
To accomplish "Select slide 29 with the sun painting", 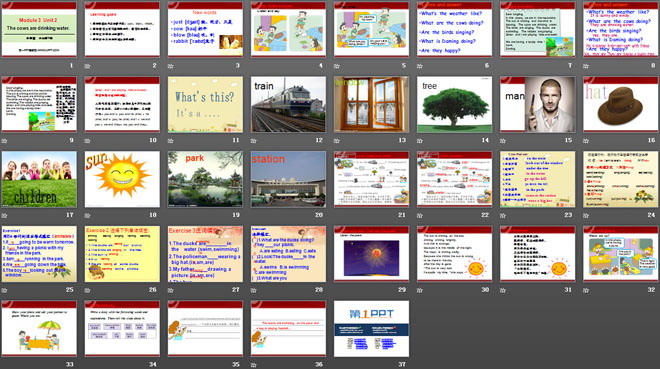I will coord(372,254).
